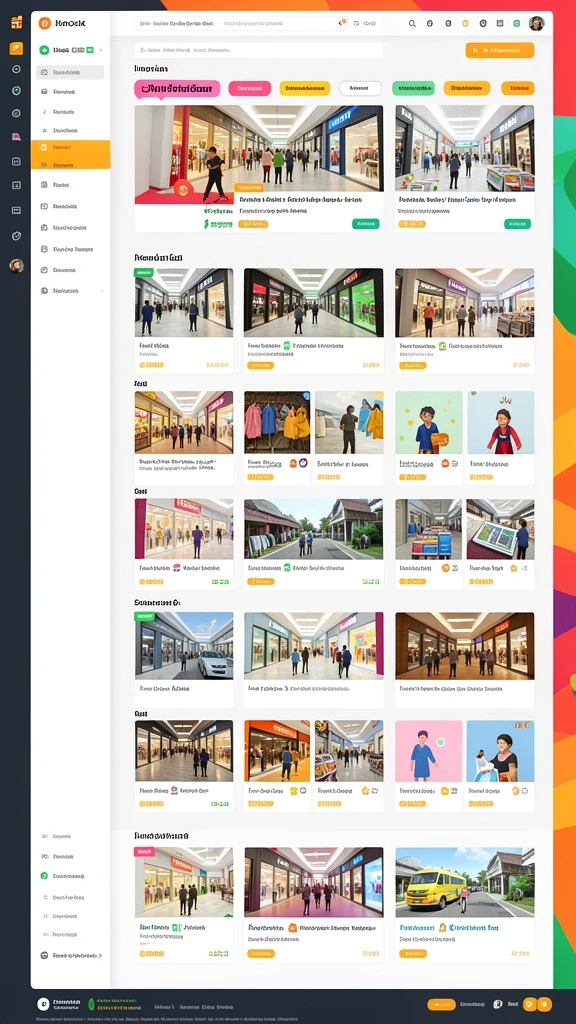Click the yellow circle icon in top bar
This screenshot has height=1024, width=576.
pos(465,24)
